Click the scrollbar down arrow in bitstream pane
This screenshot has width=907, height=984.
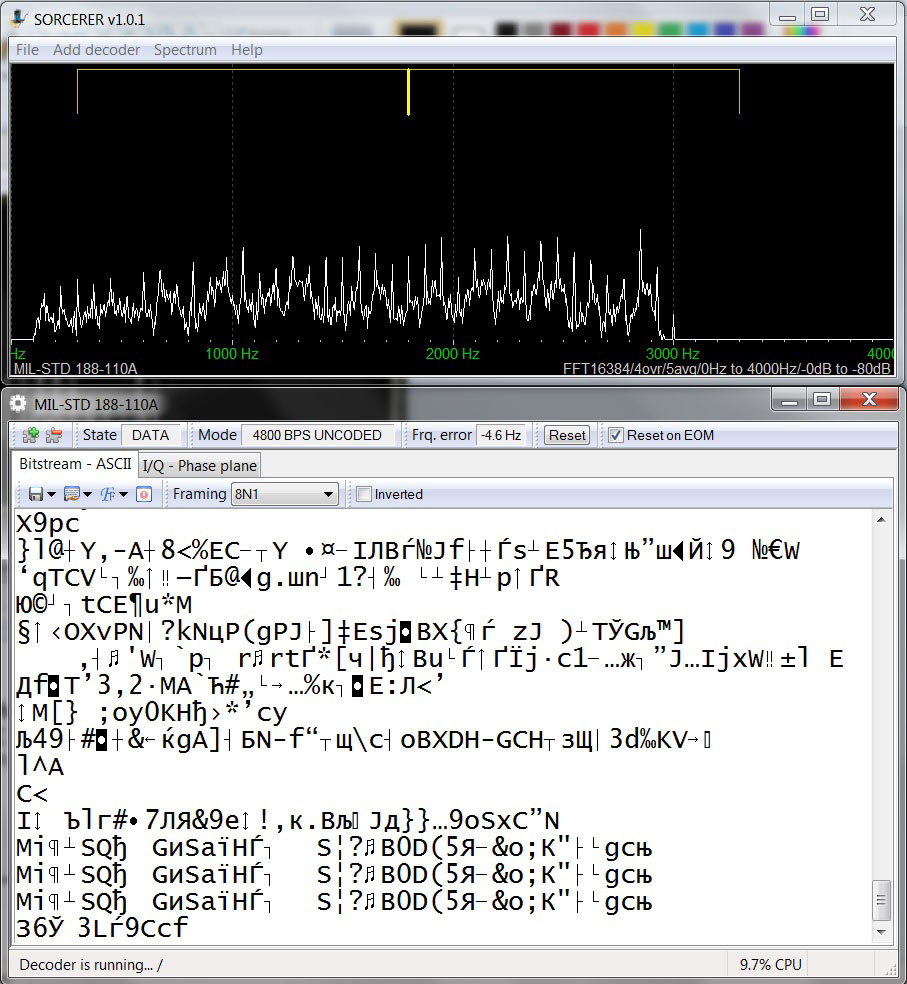tap(881, 932)
